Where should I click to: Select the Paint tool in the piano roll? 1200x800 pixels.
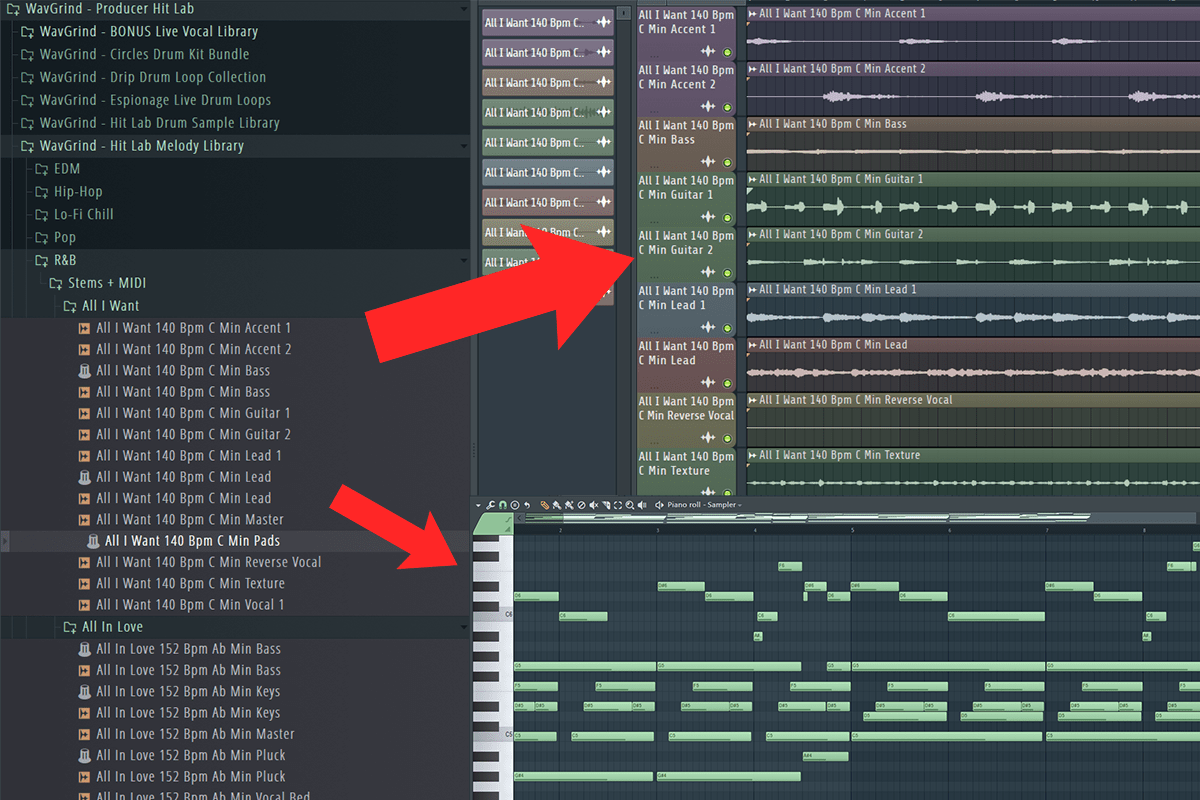coord(557,505)
